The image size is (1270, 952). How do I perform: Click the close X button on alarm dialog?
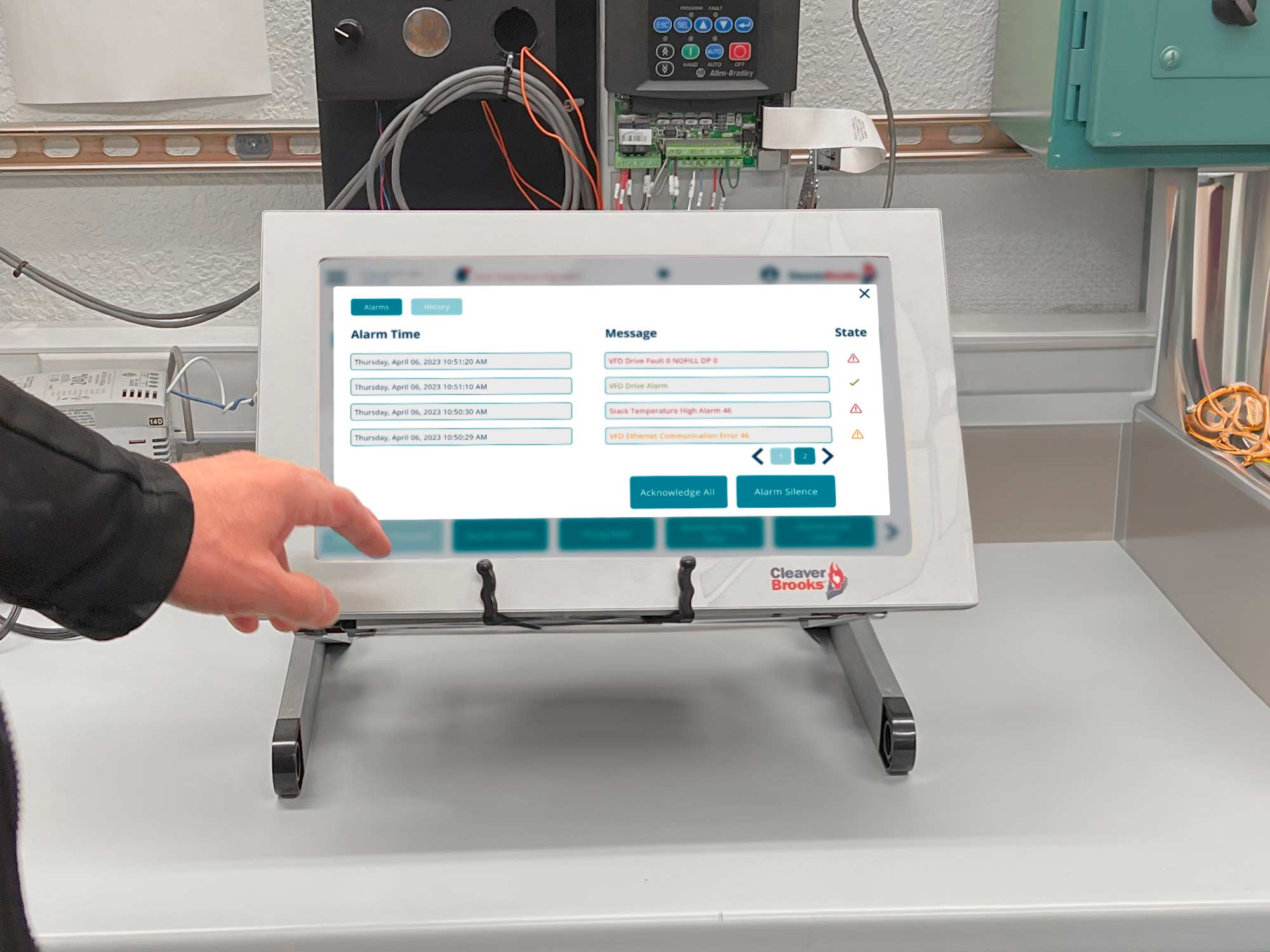[x=864, y=293]
